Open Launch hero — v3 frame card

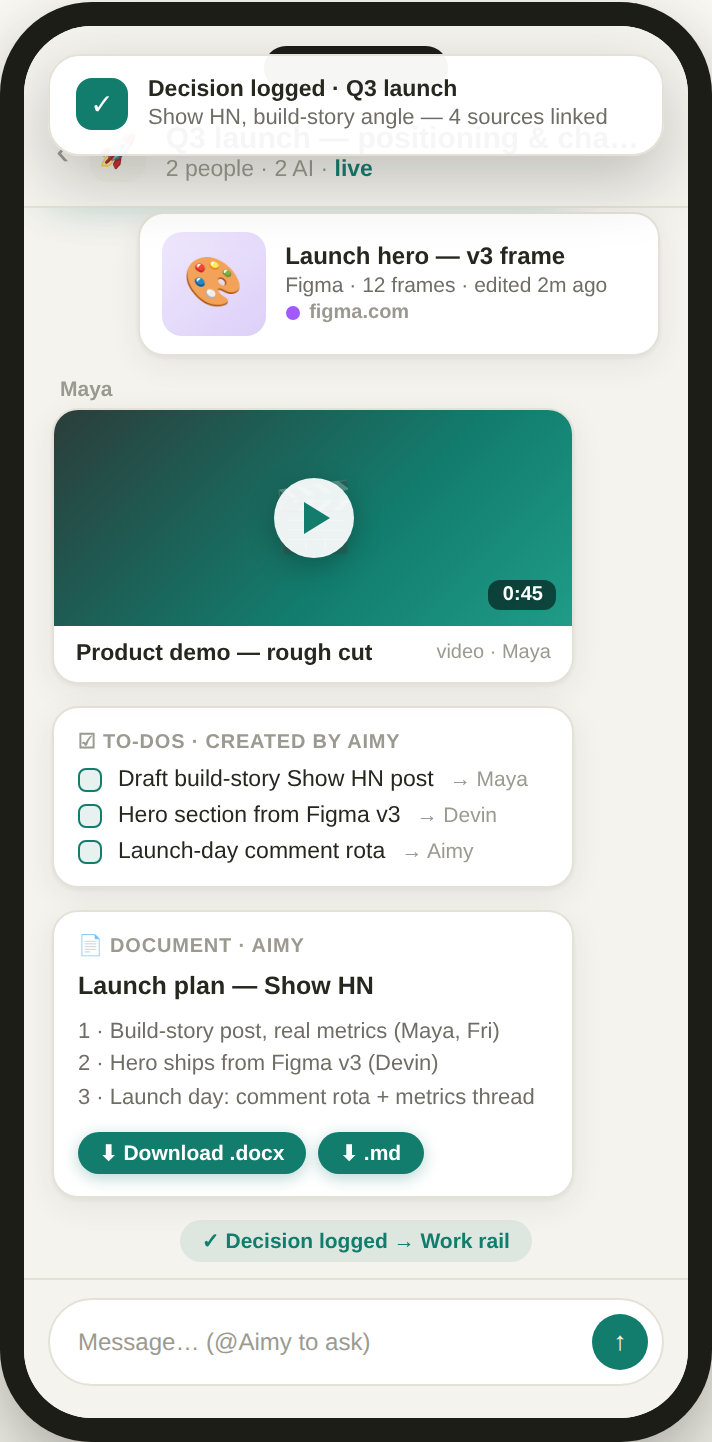(x=399, y=284)
